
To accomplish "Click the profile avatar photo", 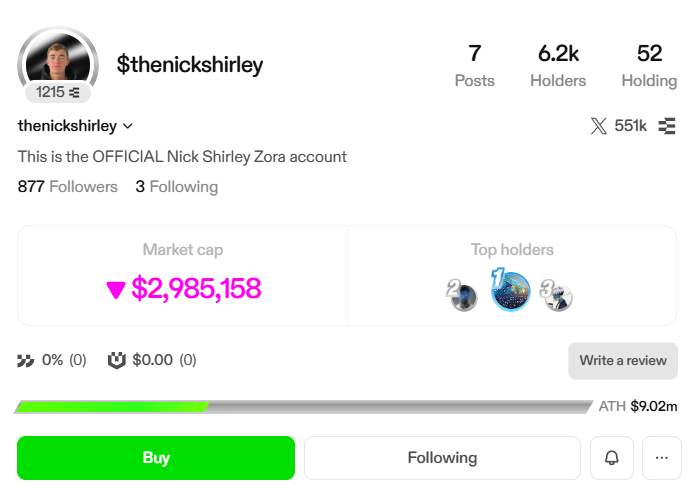I will pos(58,61).
